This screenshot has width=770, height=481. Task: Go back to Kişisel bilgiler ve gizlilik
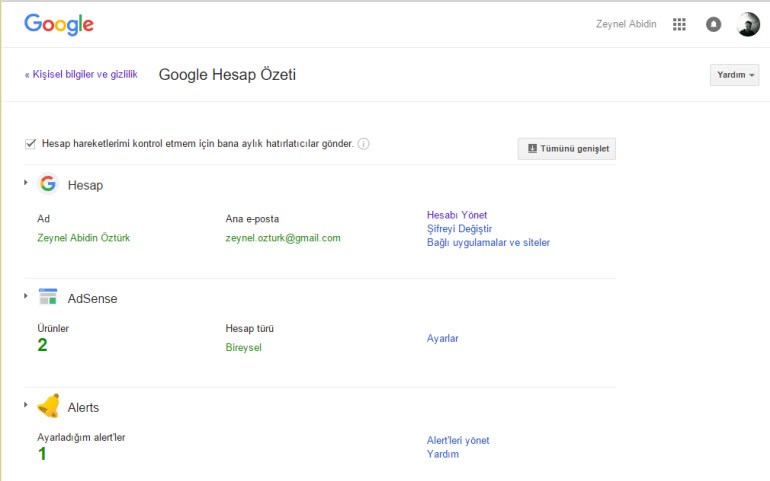pyautogui.click(x=82, y=74)
